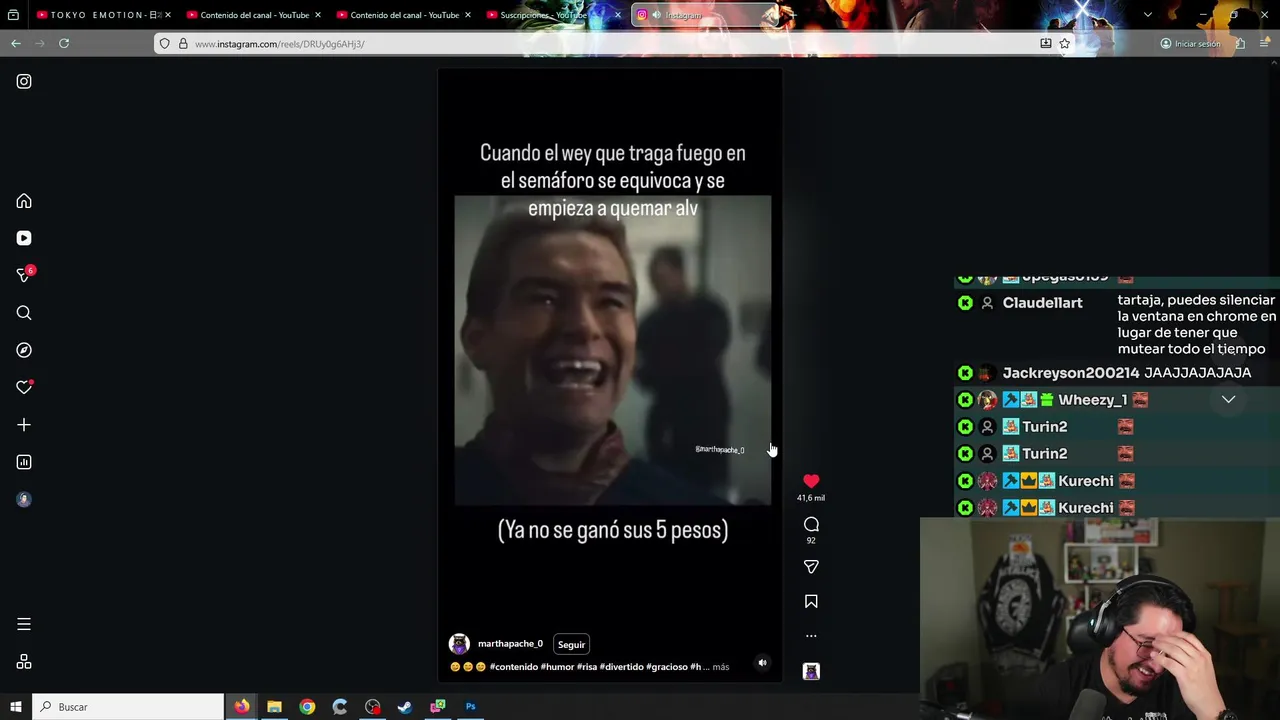The width and height of the screenshot is (1280, 720).
Task: Open the hamburger More menu in sidebar
Action: 24,624
